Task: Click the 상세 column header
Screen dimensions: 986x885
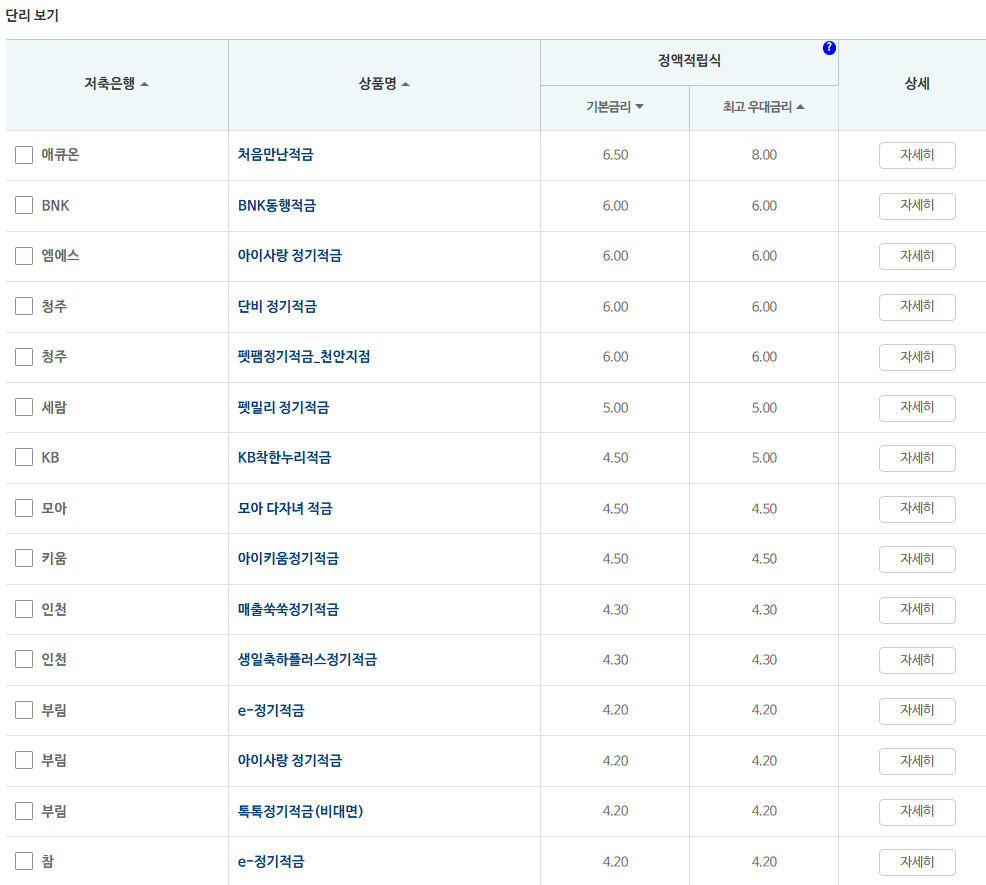Action: [917, 84]
